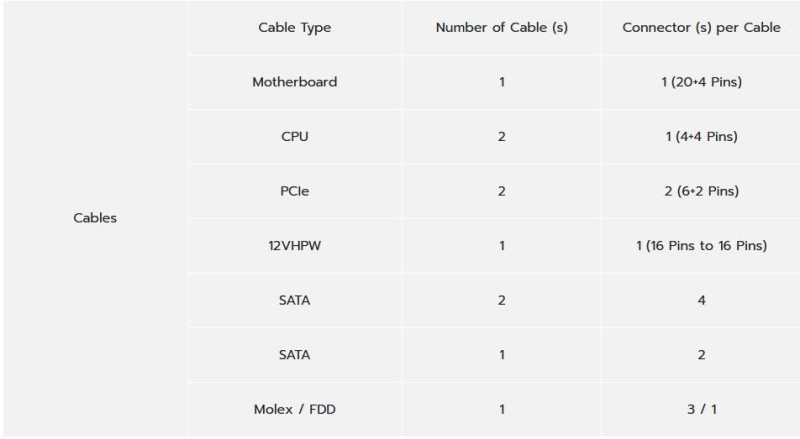Click the Cables row label

95,218
